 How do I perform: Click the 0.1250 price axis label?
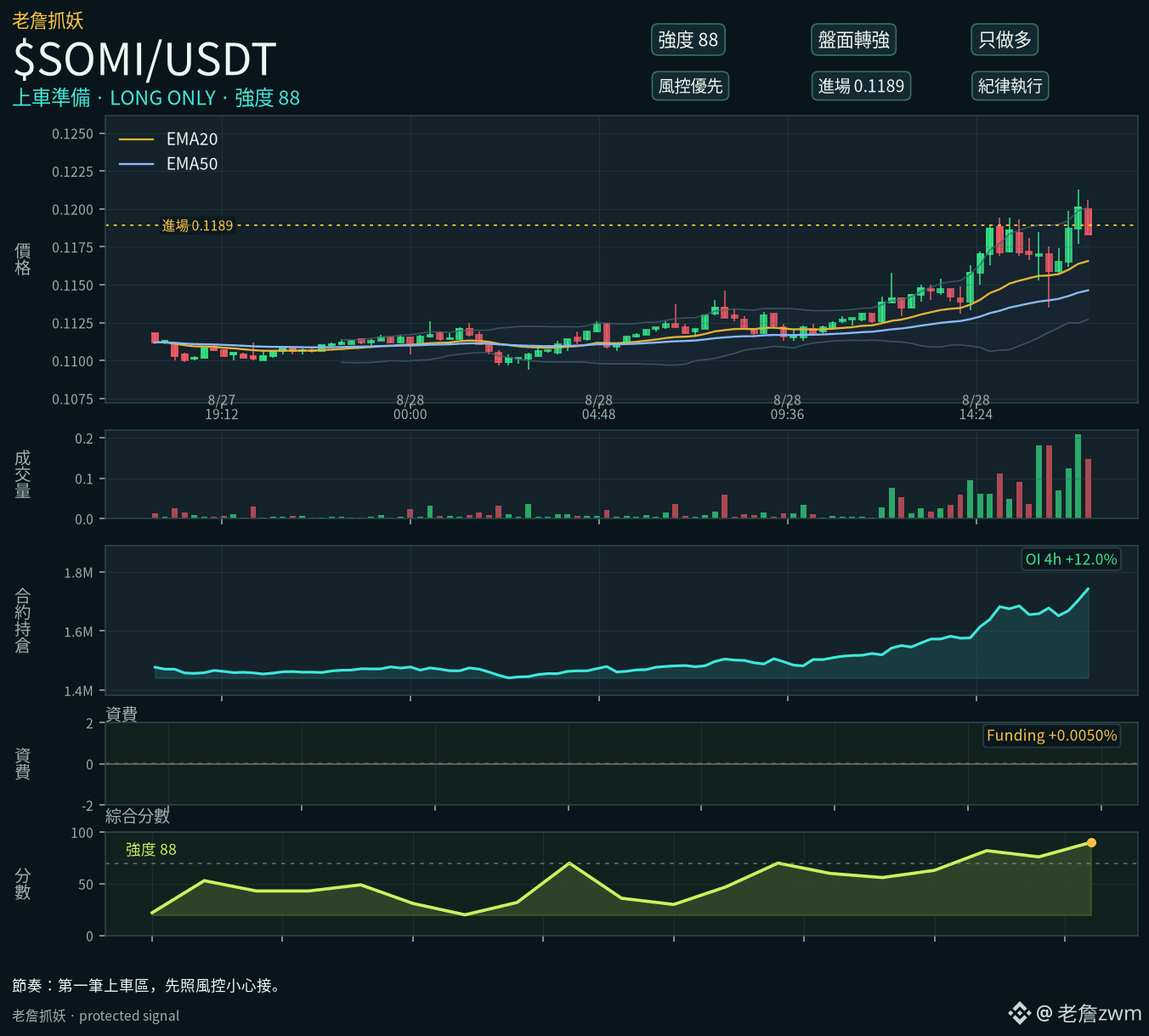(73, 134)
